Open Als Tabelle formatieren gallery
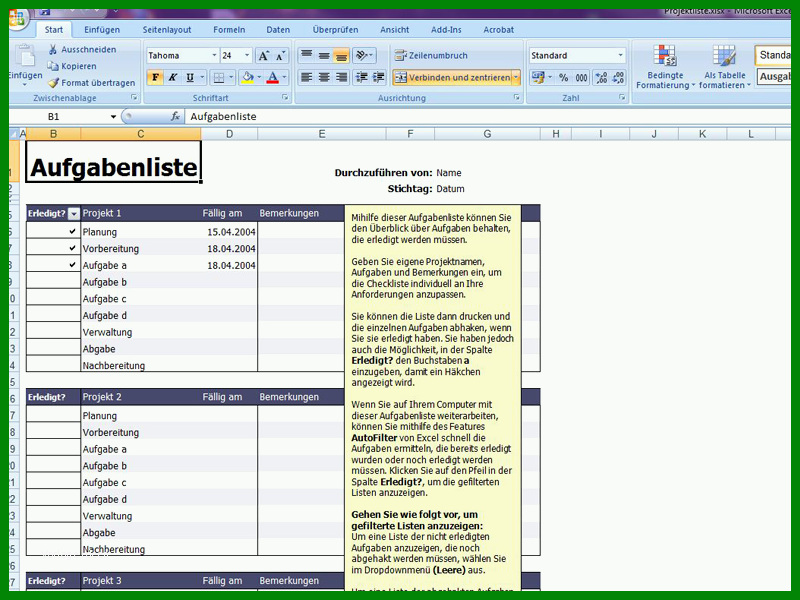 click(724, 67)
